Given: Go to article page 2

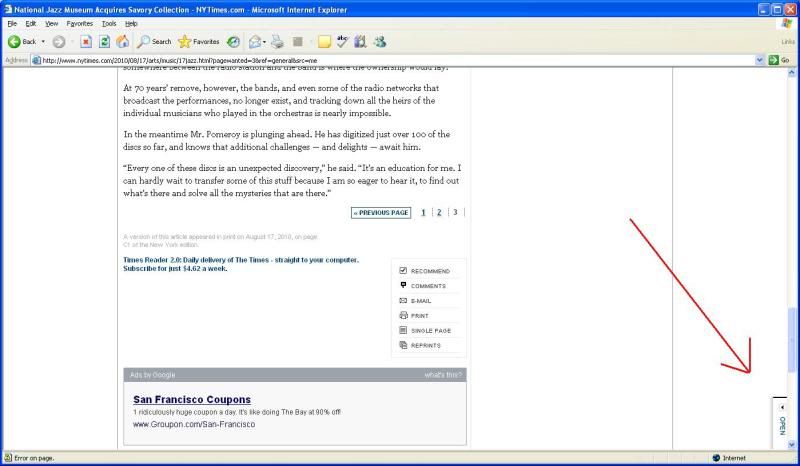Looking at the screenshot, I should click(439, 212).
